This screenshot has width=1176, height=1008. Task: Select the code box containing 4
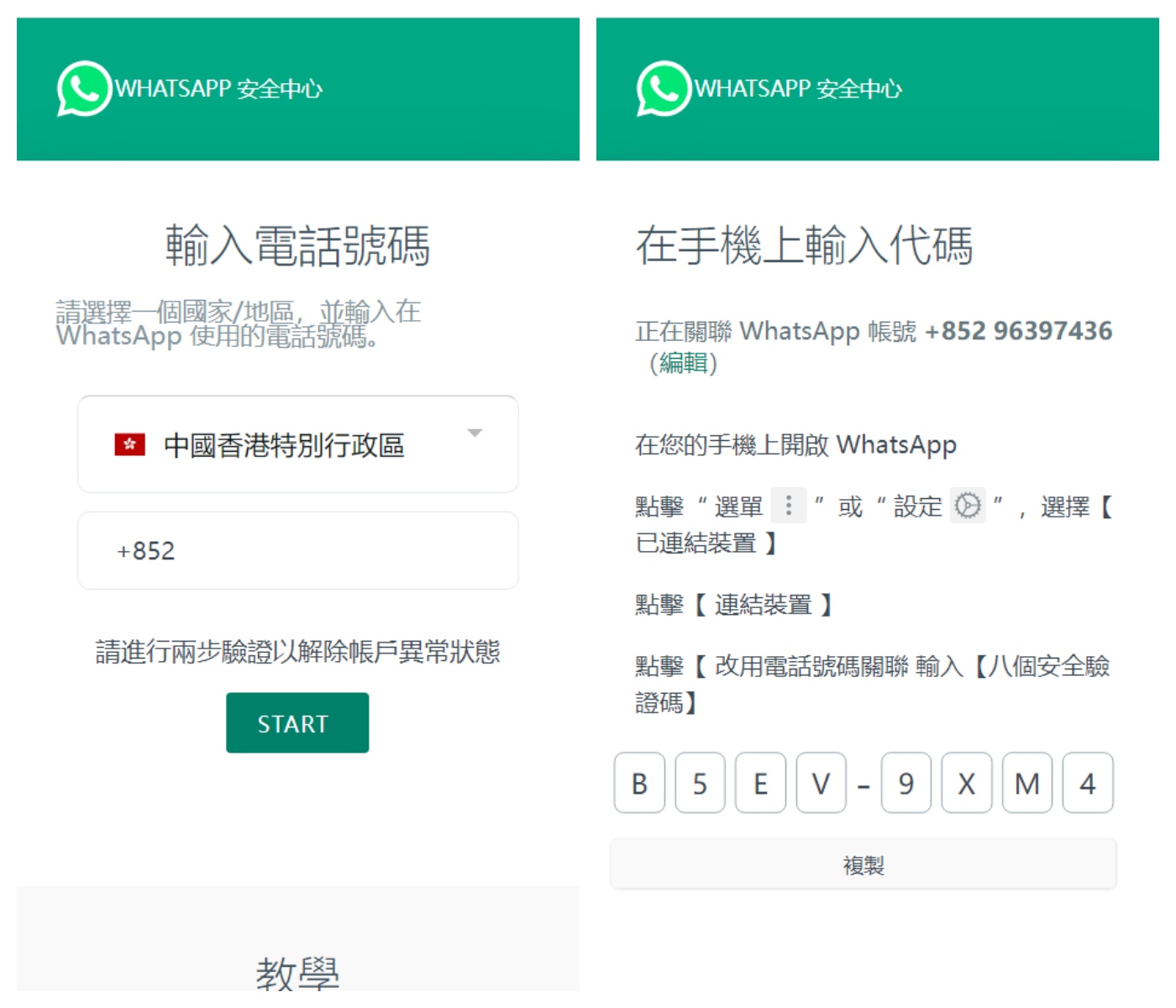point(1088,783)
